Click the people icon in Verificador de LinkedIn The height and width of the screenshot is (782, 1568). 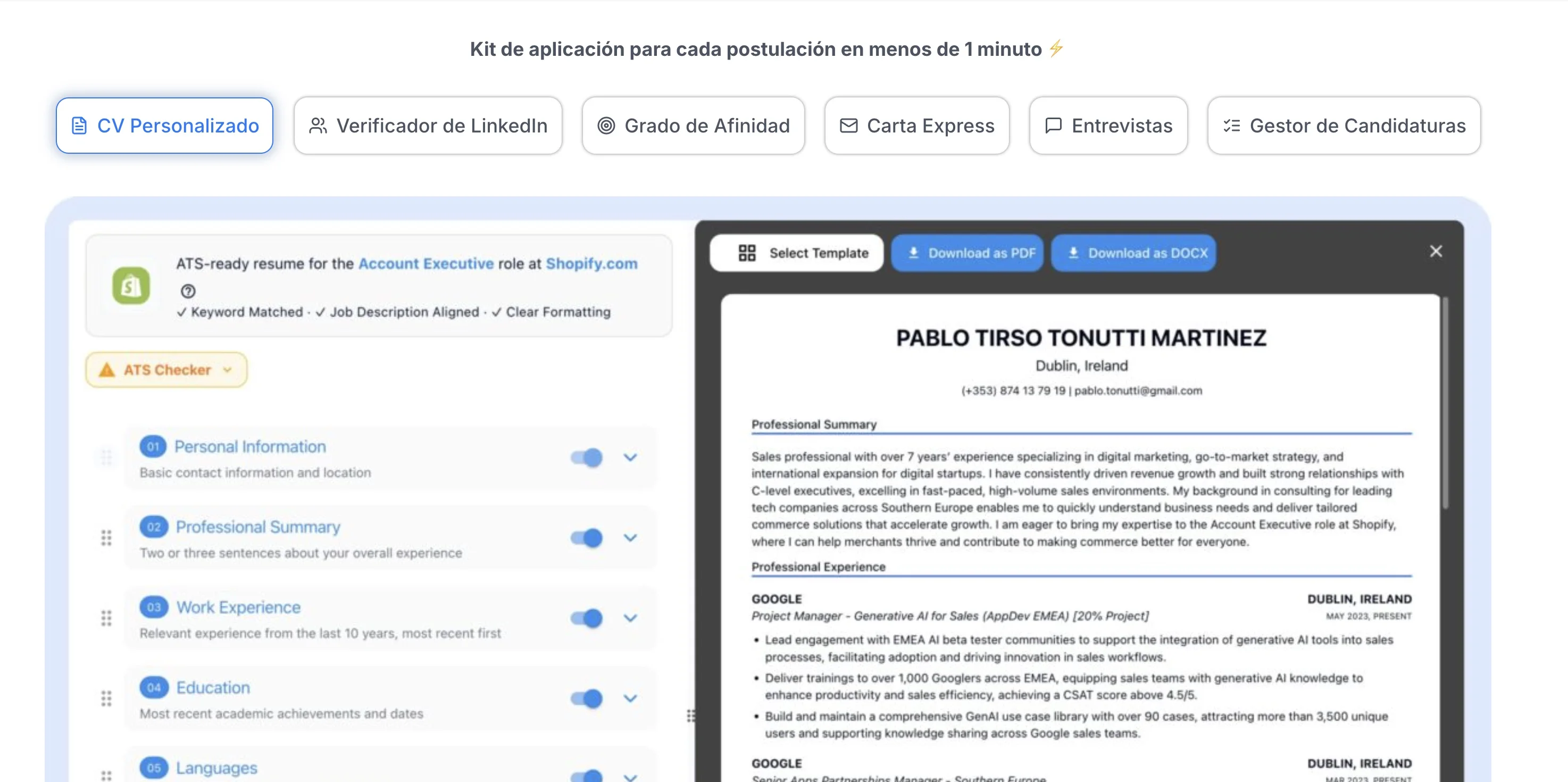(x=319, y=126)
